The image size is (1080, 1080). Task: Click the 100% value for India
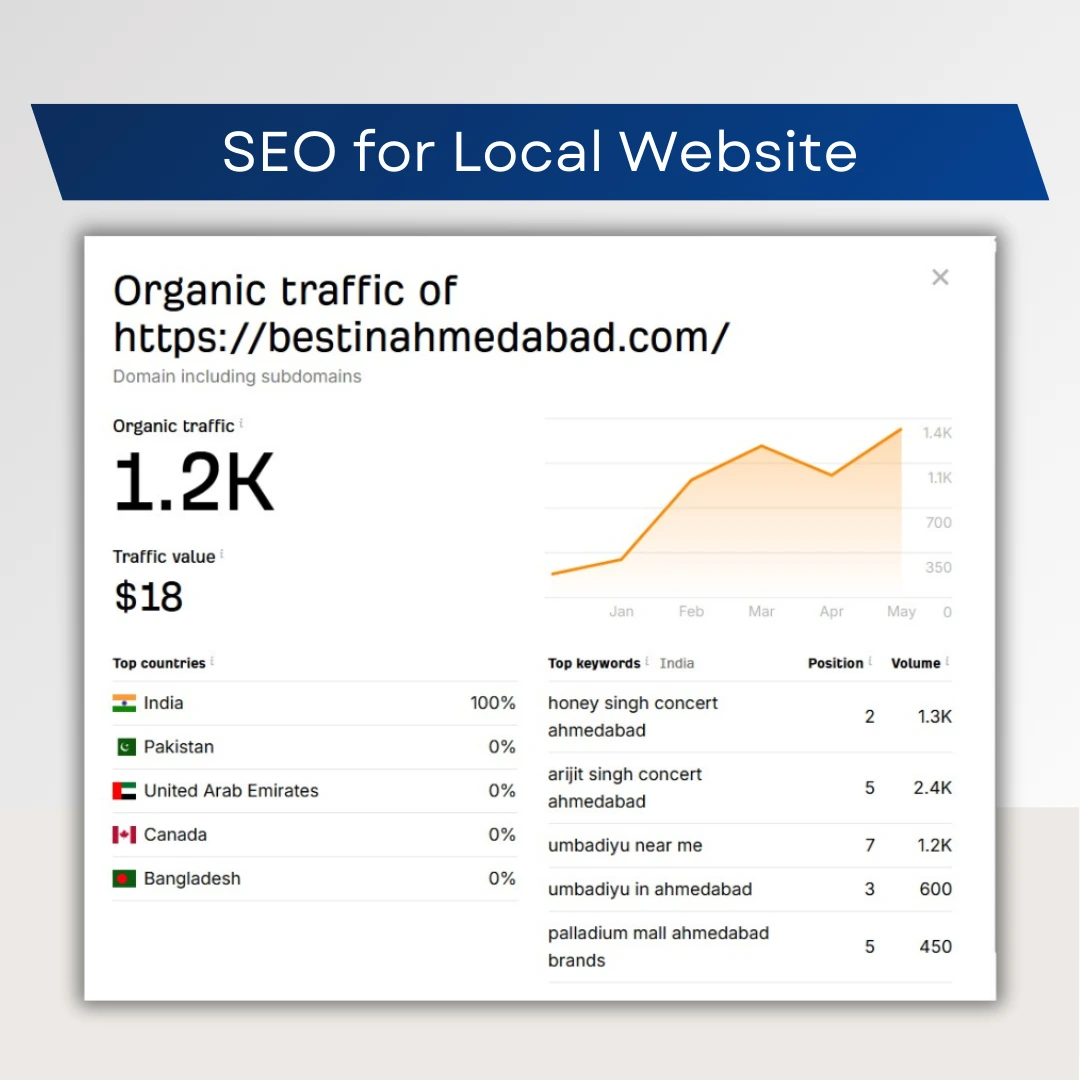(492, 703)
